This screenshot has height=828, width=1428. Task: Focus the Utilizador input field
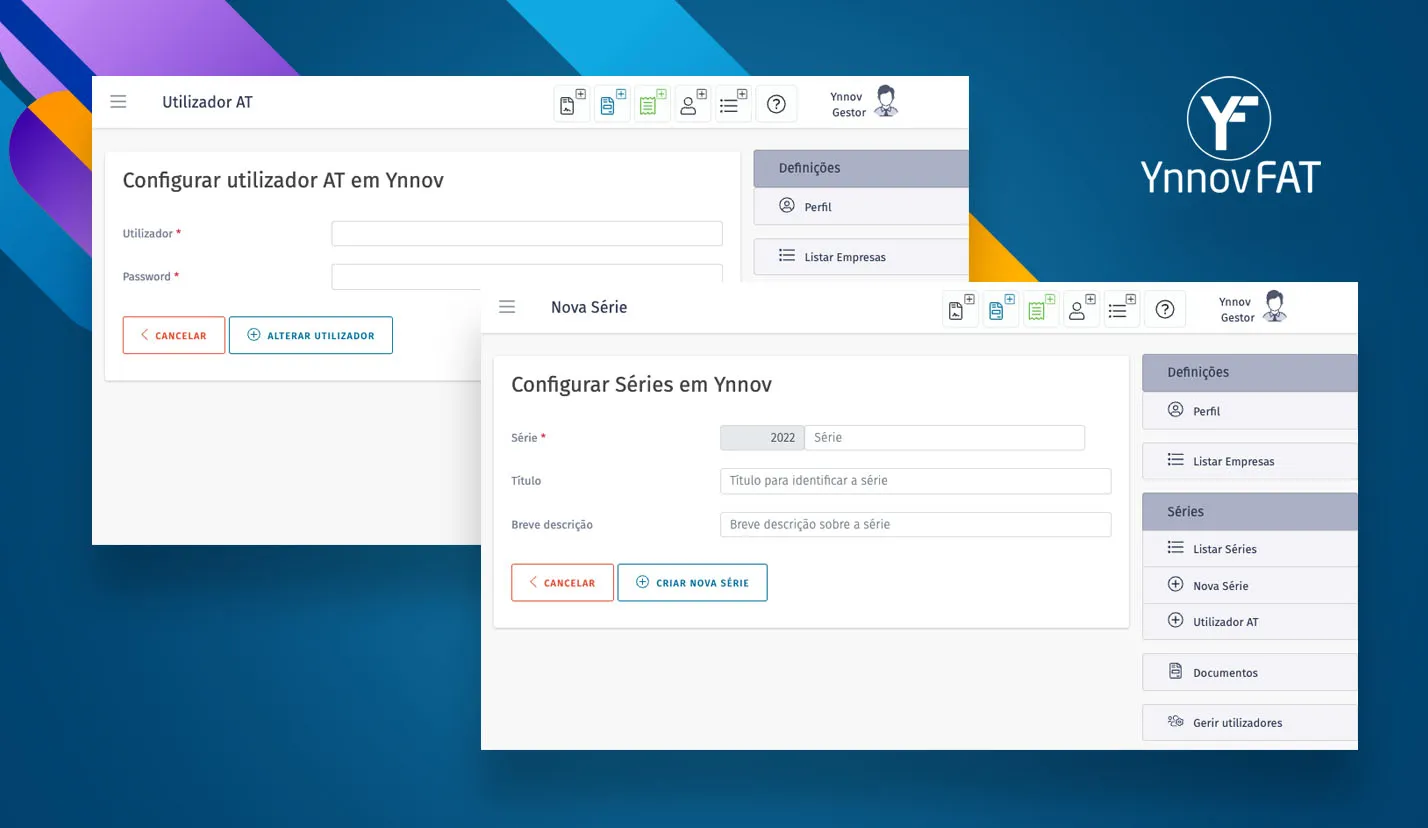pos(527,233)
